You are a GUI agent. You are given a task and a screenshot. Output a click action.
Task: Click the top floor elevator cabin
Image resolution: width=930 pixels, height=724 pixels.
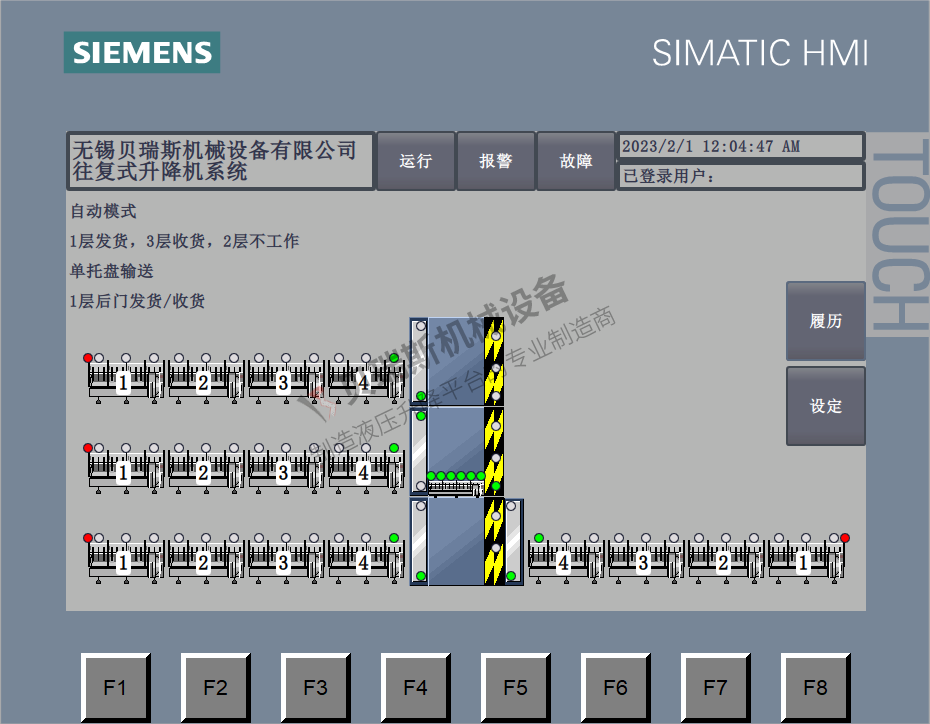(455, 360)
